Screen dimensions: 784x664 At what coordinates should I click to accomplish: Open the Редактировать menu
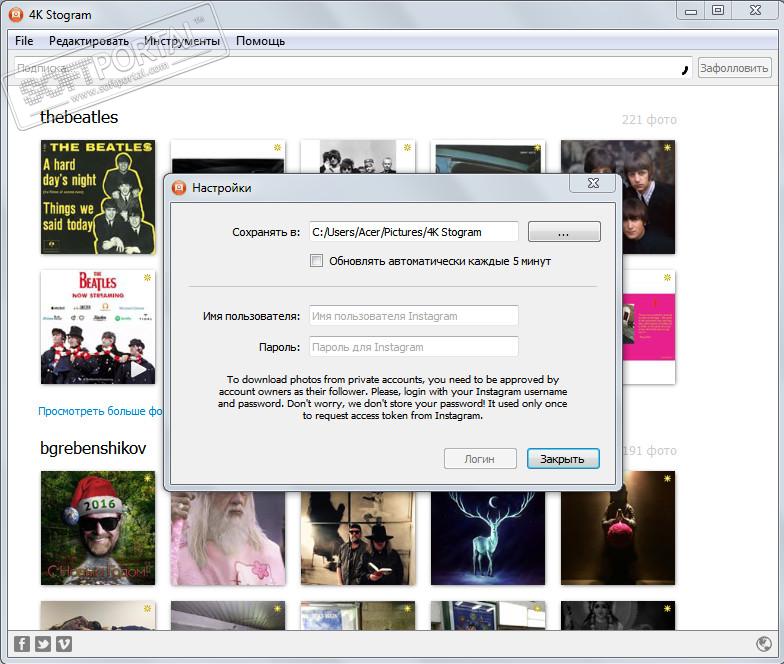[88, 41]
